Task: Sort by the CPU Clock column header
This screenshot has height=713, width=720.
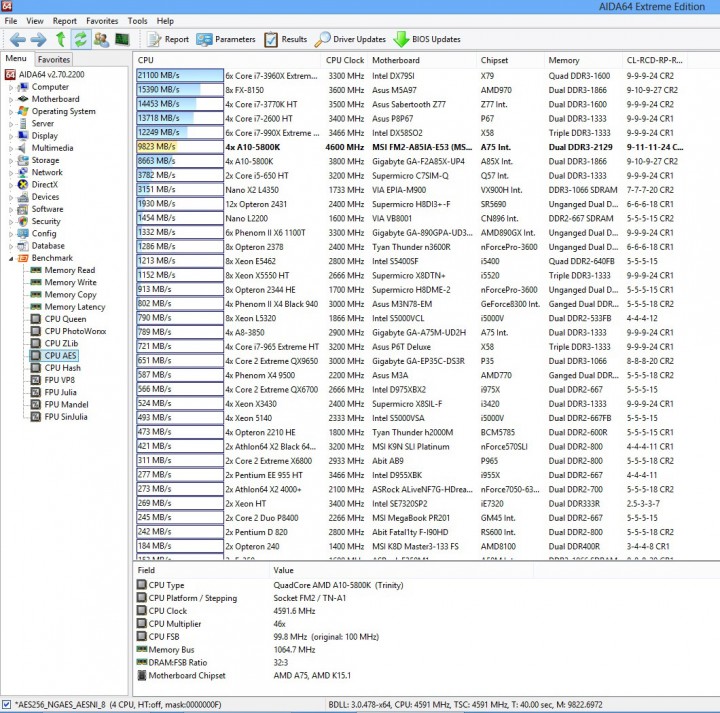Action: point(344,61)
